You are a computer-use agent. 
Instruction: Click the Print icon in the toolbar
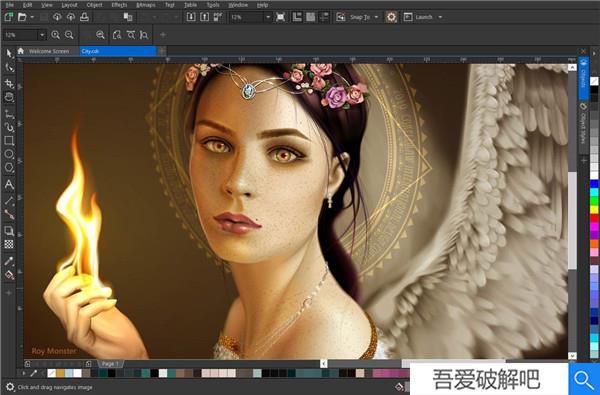[84, 17]
